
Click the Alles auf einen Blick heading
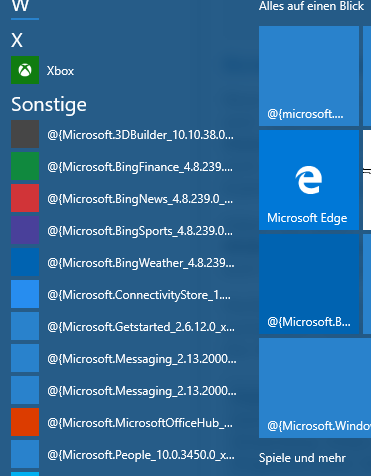pos(311,6)
